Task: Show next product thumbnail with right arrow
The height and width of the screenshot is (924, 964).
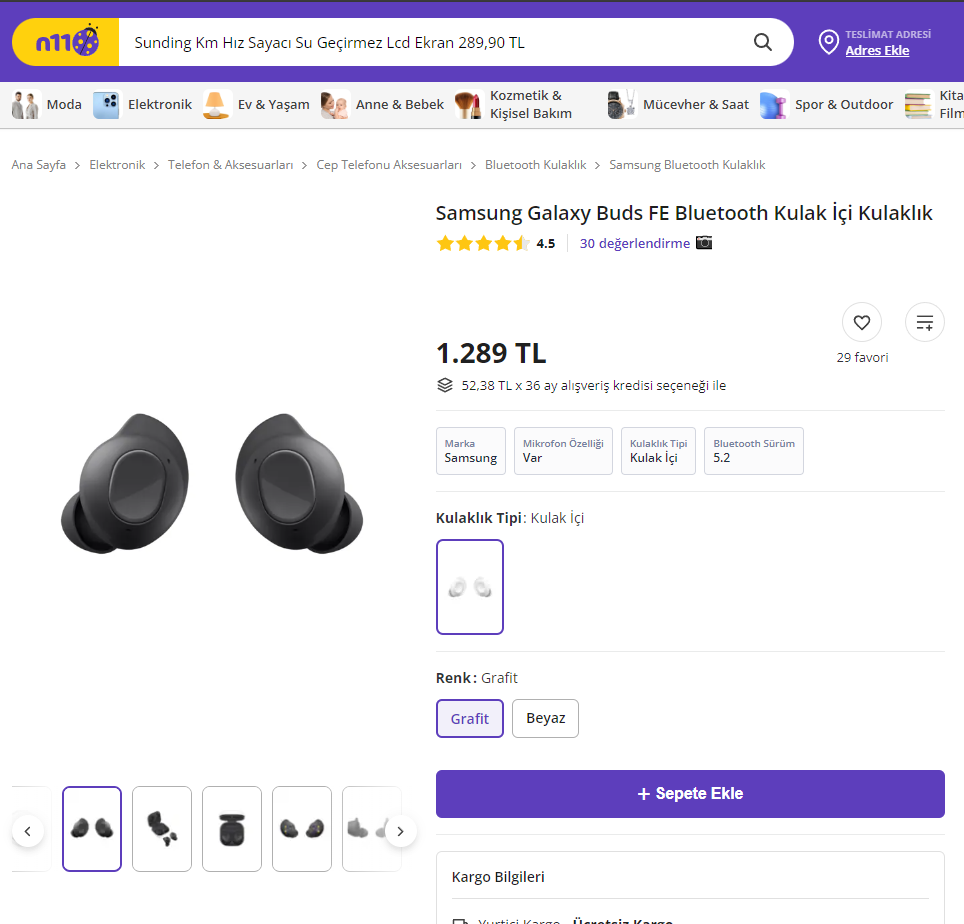Action: coord(401,830)
